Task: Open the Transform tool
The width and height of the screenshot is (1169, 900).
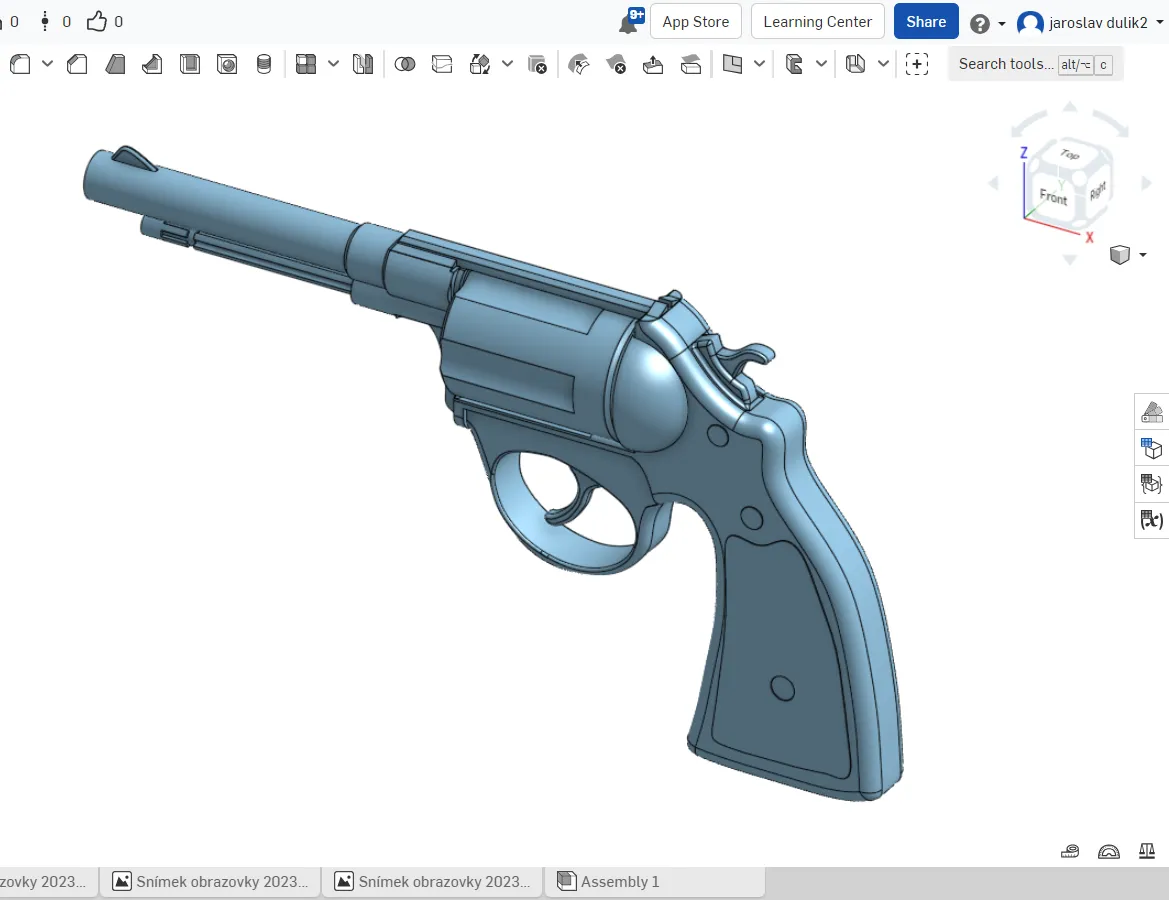Action: tap(482, 63)
